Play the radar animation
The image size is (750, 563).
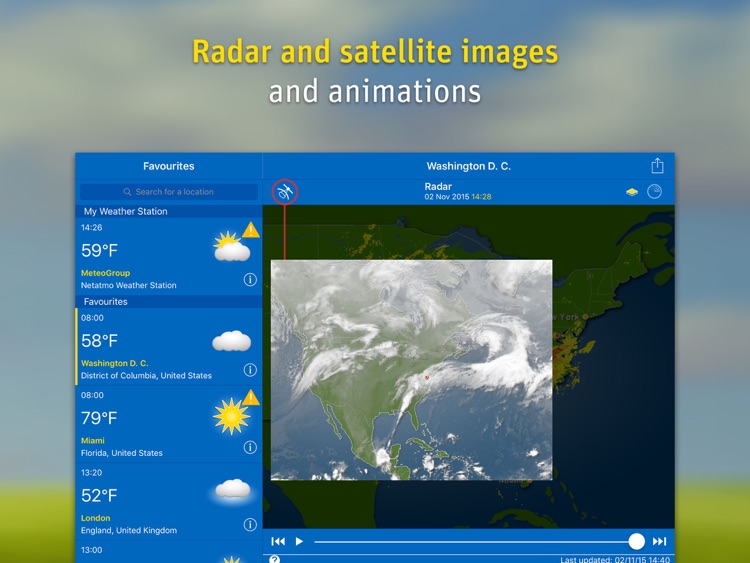[x=299, y=541]
